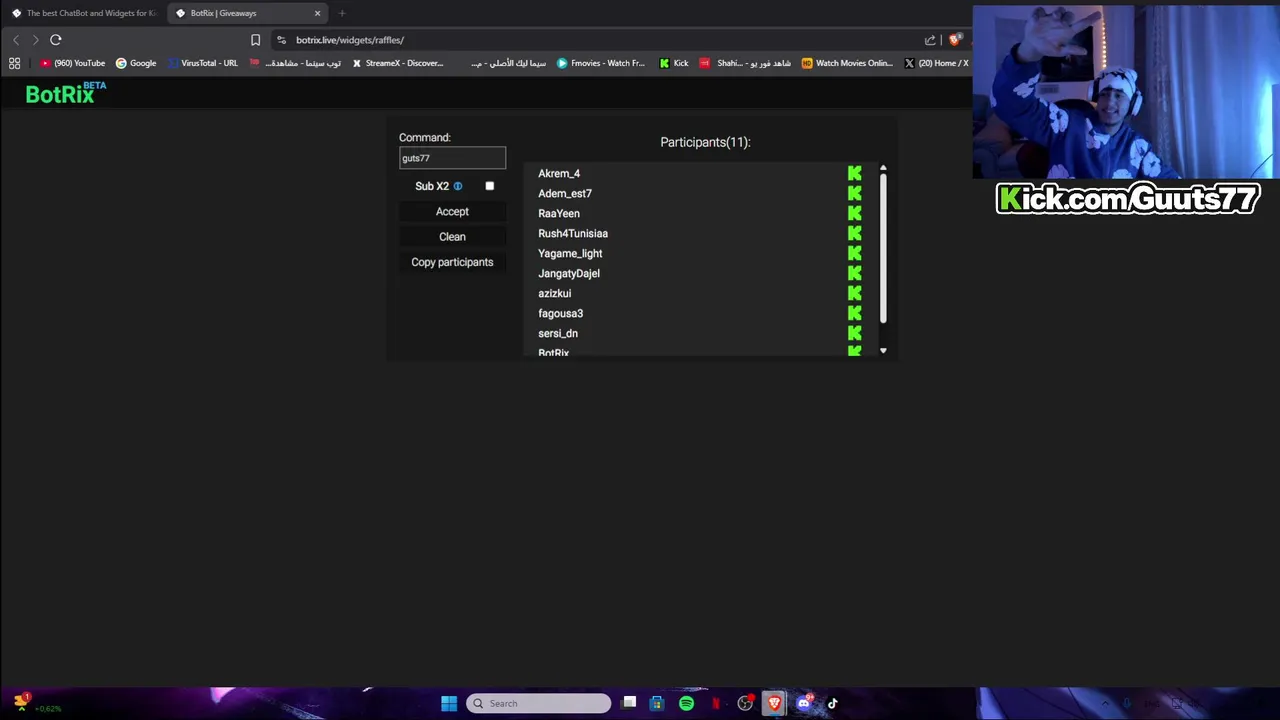
Task: Select participant JangatyDajel
Action: pyautogui.click(x=569, y=273)
